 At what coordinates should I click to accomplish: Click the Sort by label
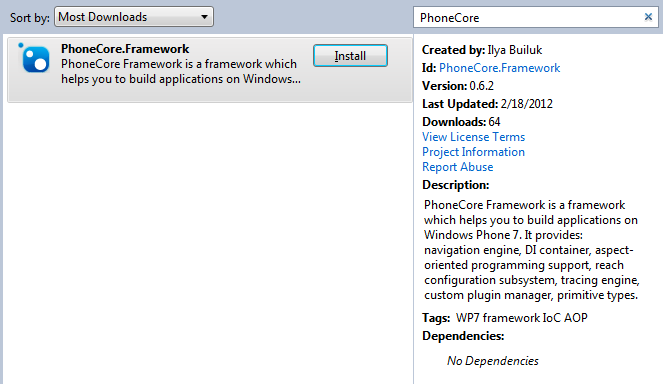[x=30, y=18]
